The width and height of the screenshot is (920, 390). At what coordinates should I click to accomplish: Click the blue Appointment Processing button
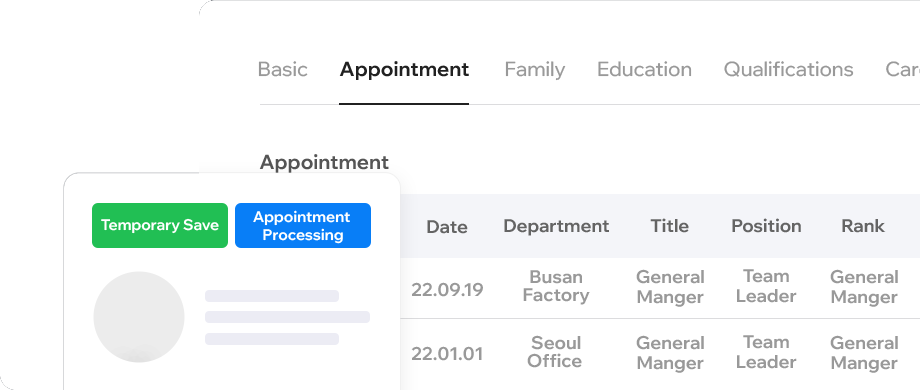pos(303,225)
